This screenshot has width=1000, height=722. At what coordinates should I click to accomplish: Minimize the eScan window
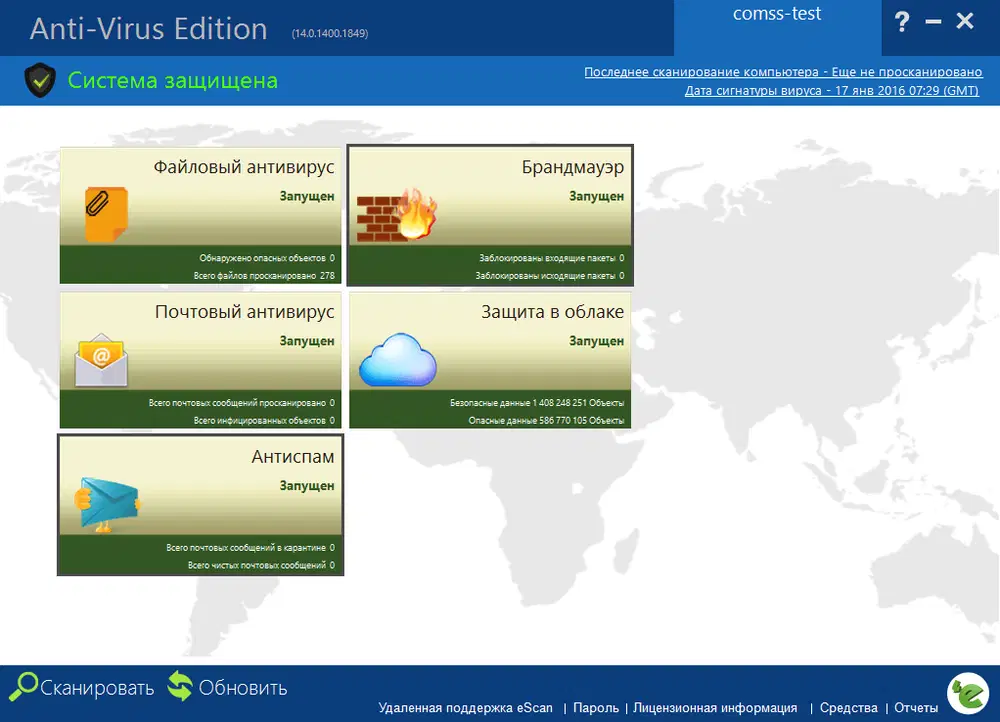click(933, 22)
